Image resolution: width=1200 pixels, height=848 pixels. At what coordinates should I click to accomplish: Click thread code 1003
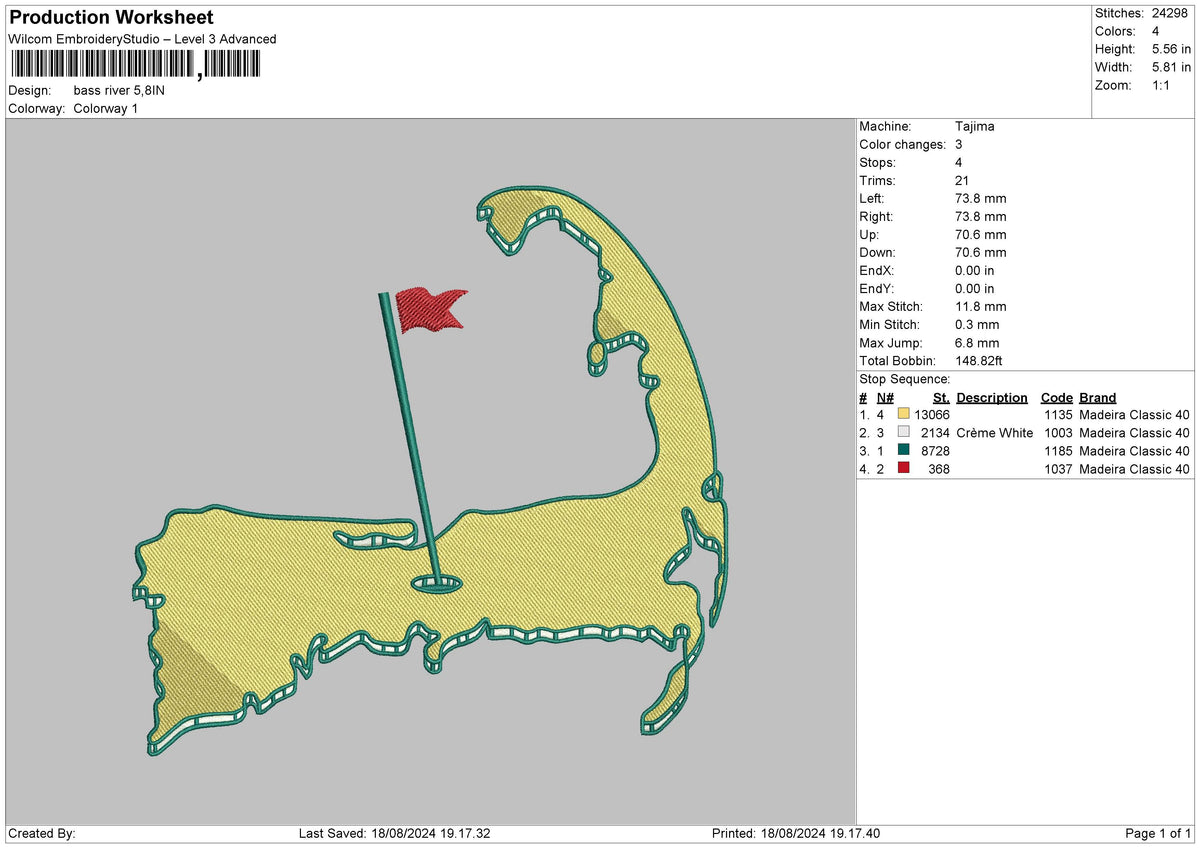coord(1058,433)
